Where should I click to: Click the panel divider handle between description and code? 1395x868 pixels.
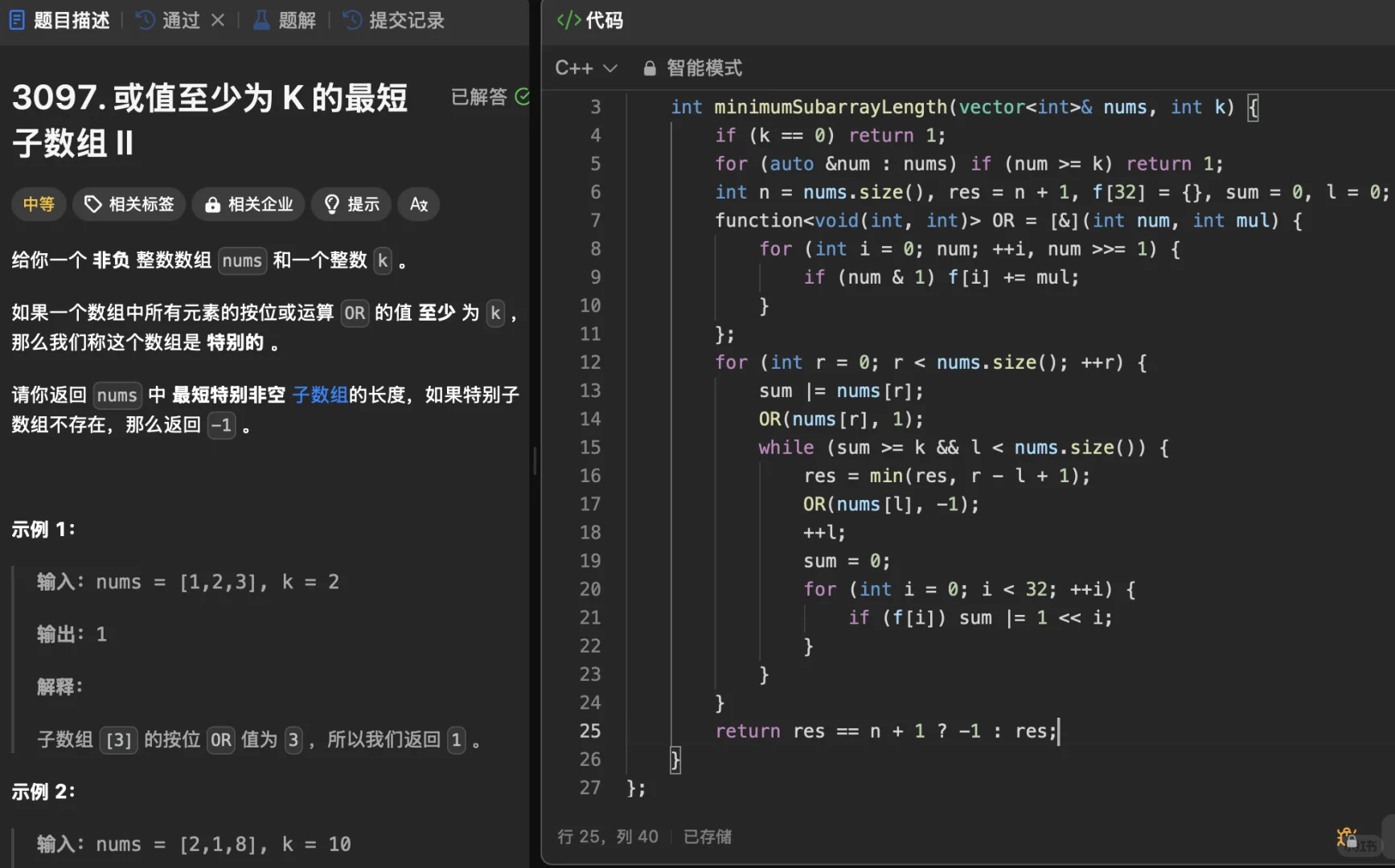(x=535, y=461)
